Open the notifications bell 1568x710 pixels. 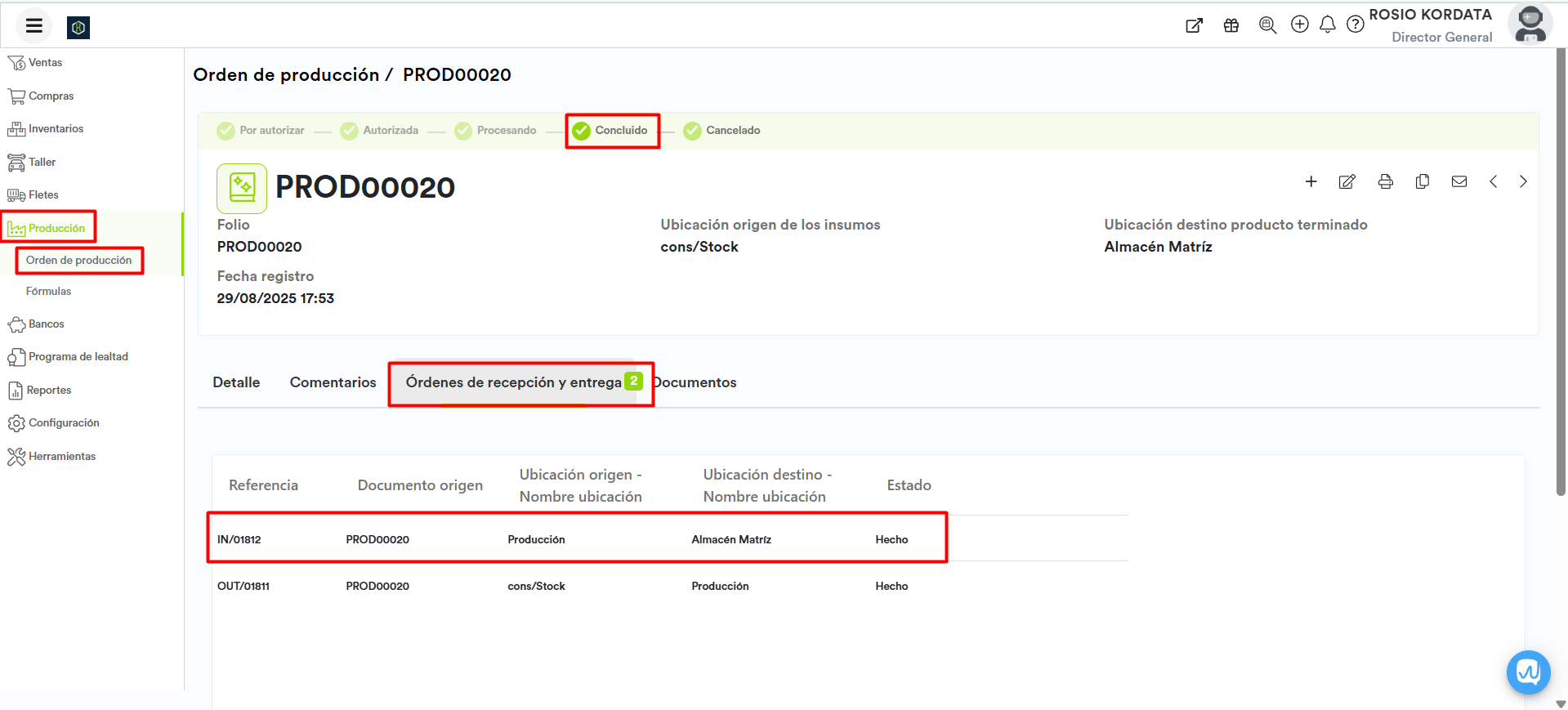[1327, 25]
